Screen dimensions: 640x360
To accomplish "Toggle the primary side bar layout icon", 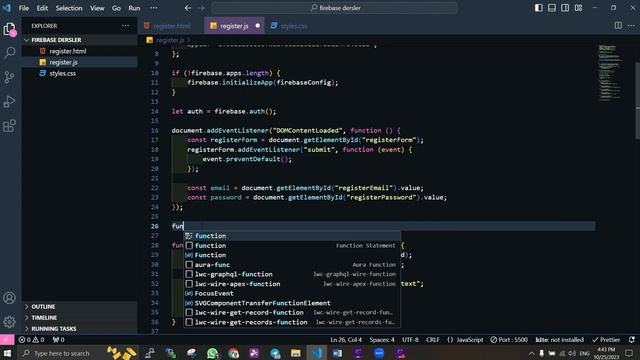I will point(539,8).
